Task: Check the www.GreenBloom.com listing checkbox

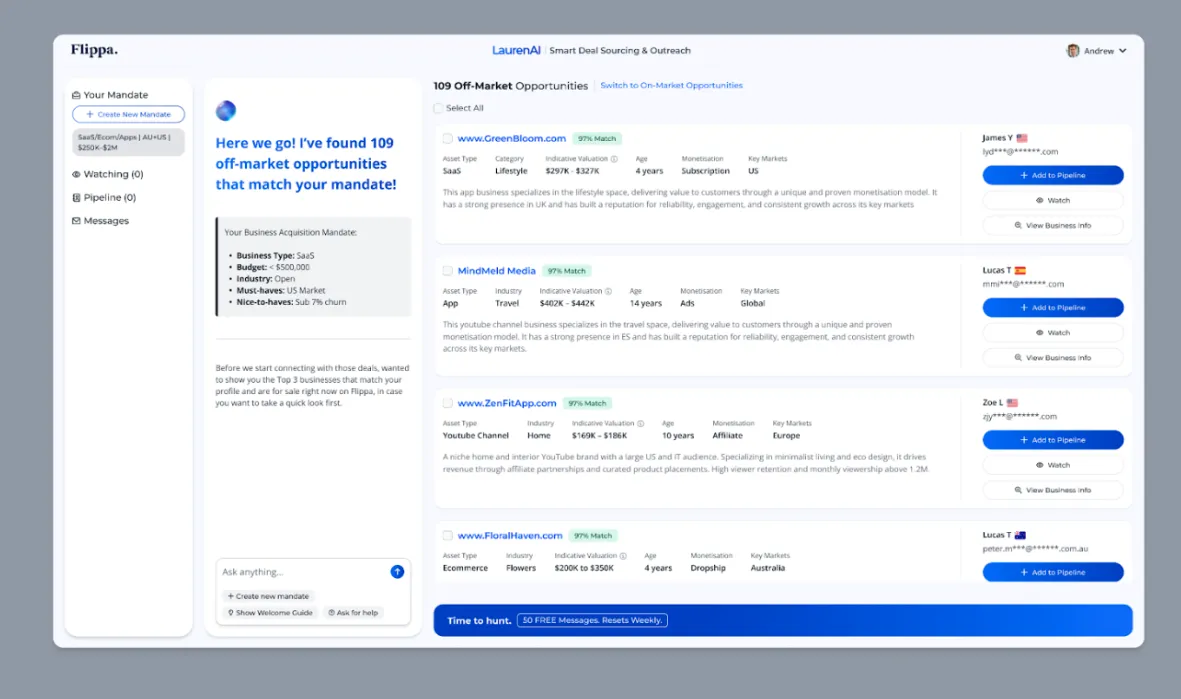Action: click(x=448, y=139)
